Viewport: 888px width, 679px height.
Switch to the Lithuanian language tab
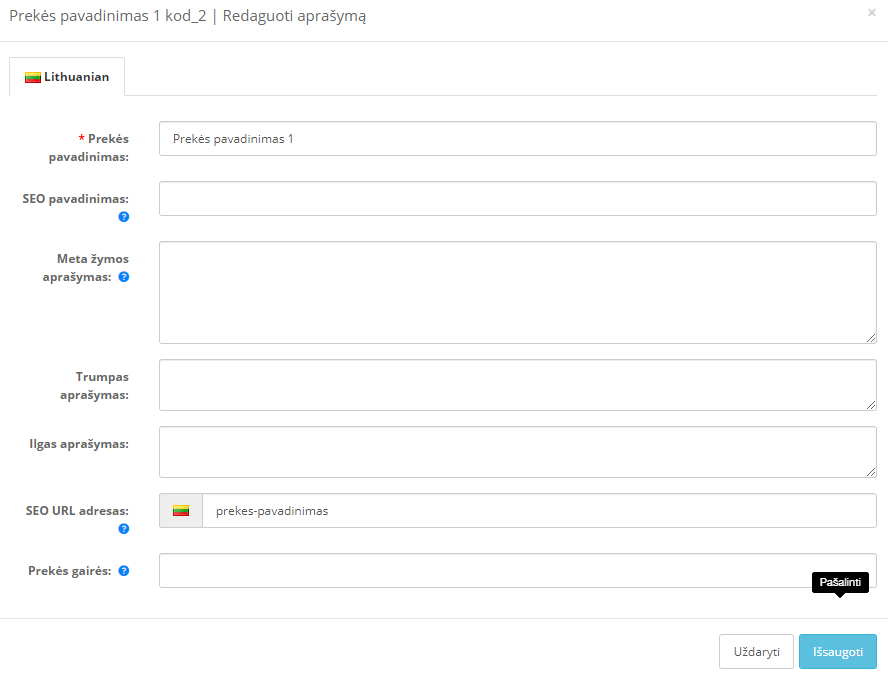67,76
